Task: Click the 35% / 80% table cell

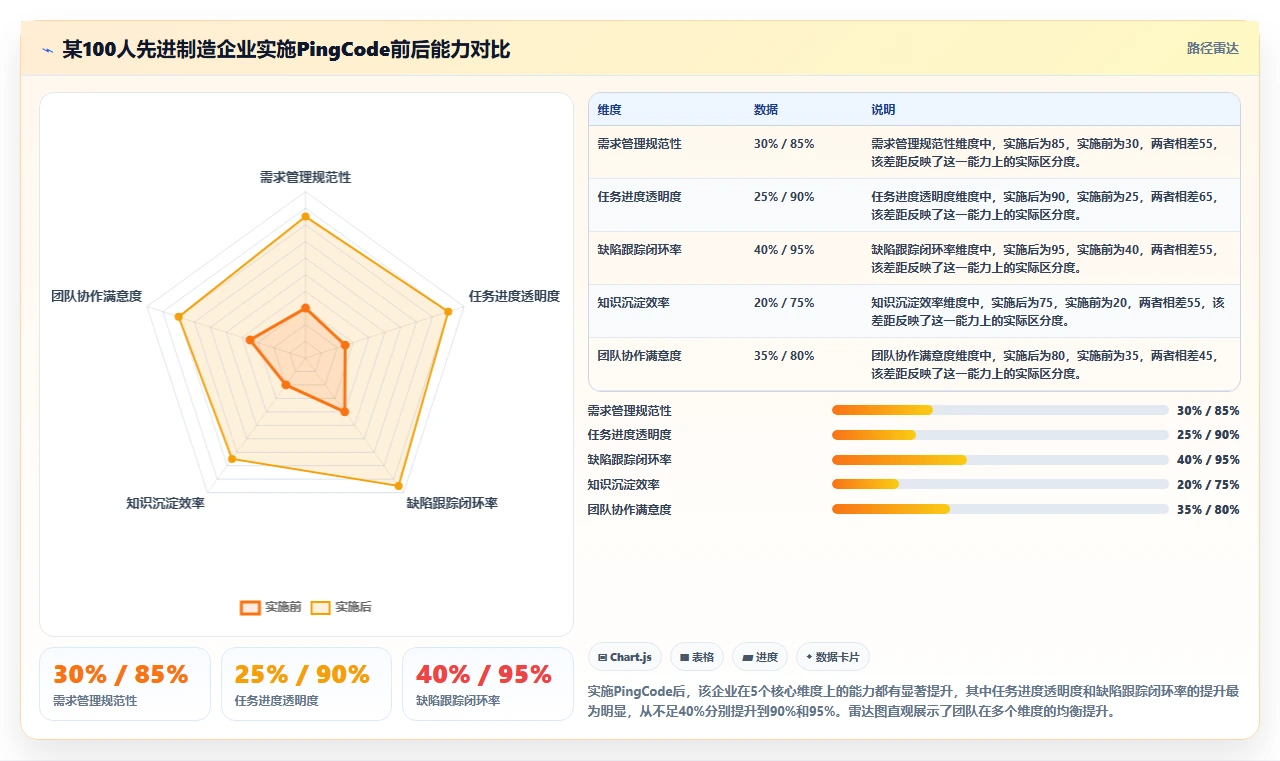Action: [784, 356]
